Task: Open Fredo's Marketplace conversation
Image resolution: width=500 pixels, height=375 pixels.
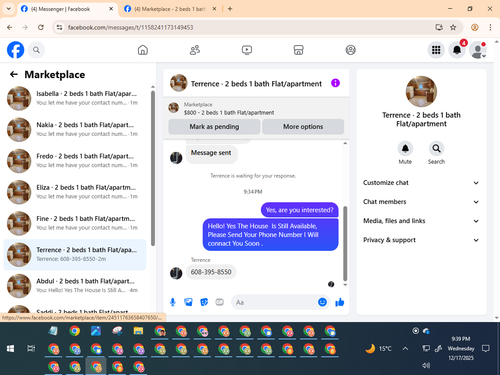Action: coord(75,161)
